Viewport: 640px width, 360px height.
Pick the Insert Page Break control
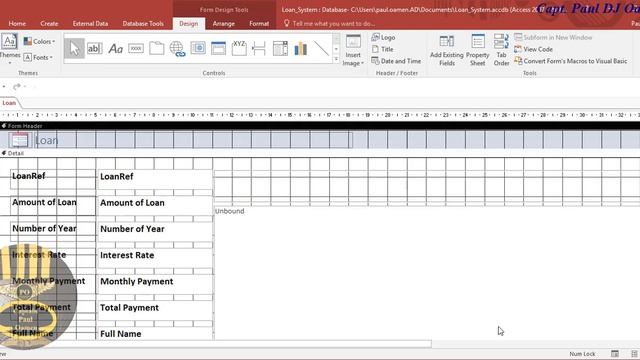coord(259,49)
